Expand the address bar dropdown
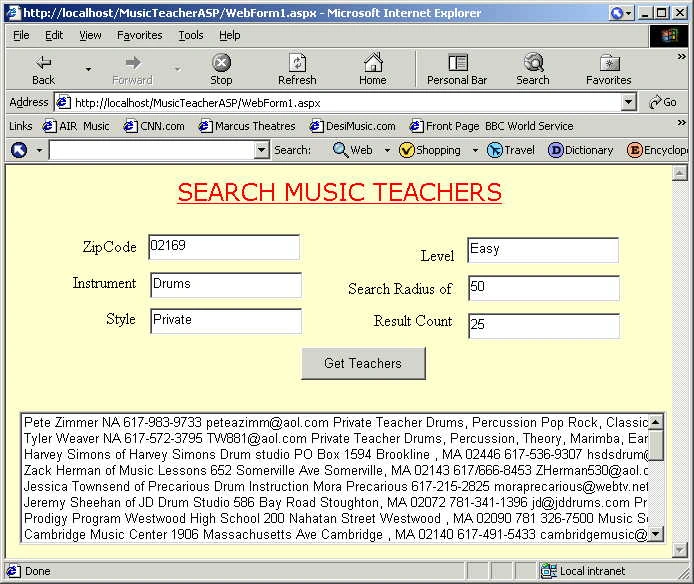694x584 pixels. point(628,102)
